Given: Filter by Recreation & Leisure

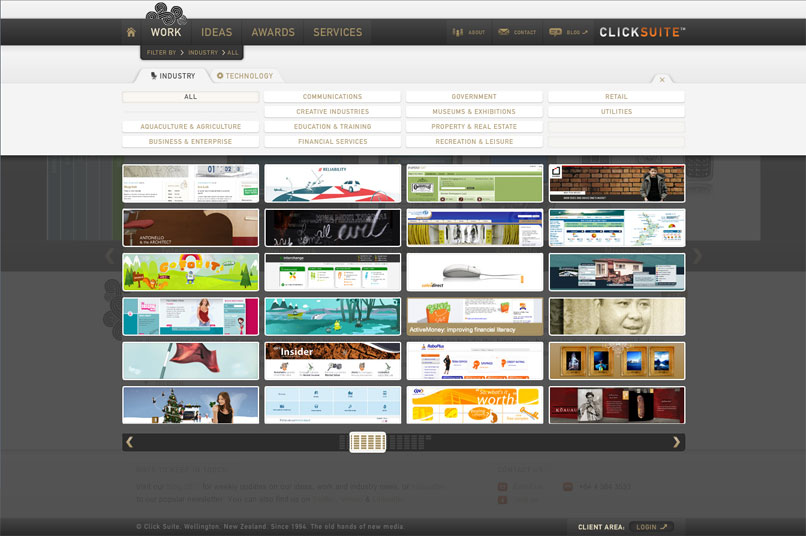Looking at the screenshot, I should tap(474, 141).
